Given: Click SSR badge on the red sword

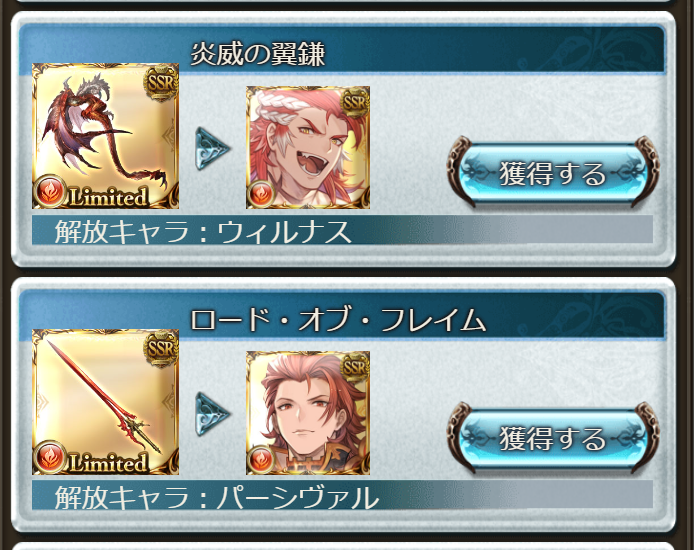Looking at the screenshot, I should click(x=161, y=348).
